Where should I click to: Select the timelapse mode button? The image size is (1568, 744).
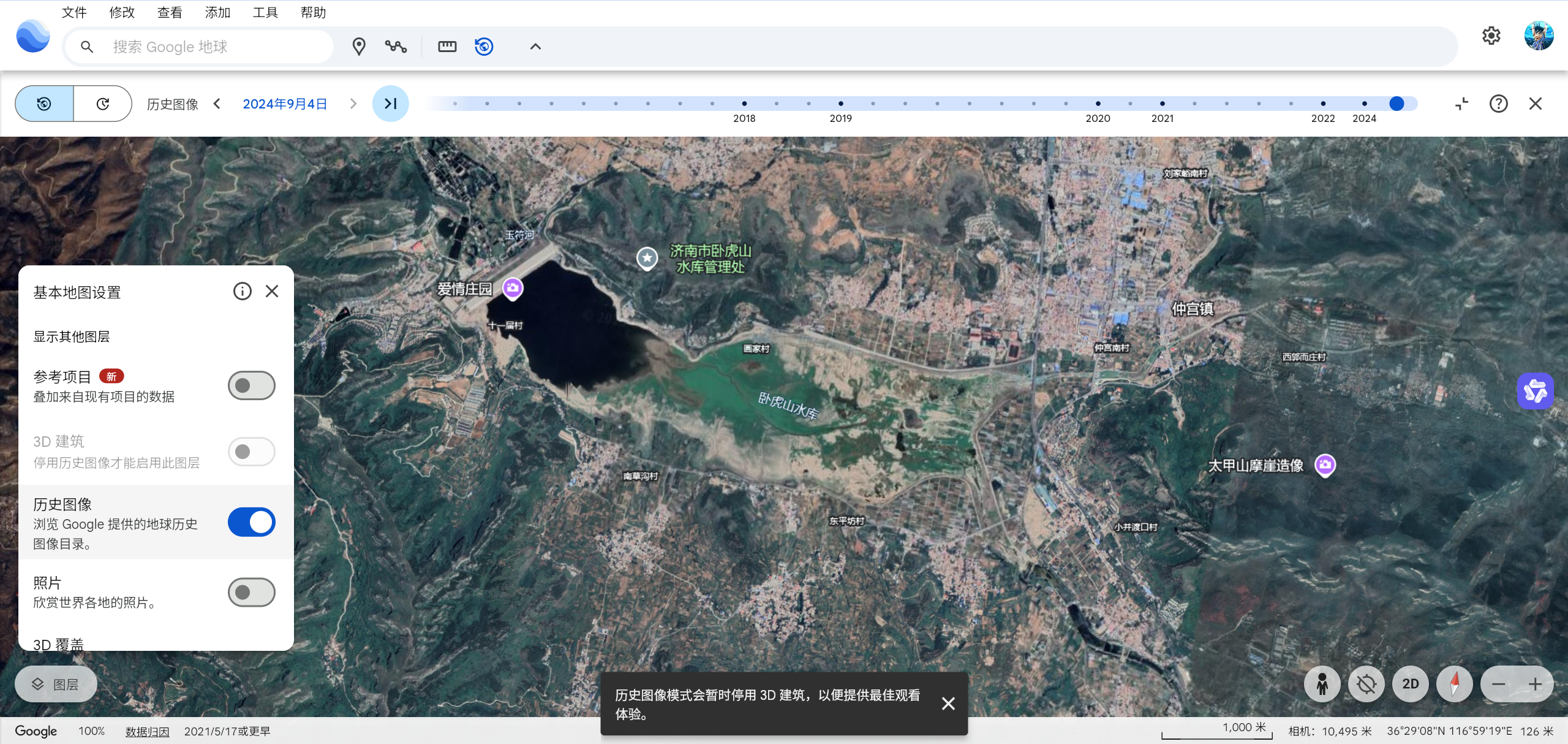pyautogui.click(x=103, y=104)
